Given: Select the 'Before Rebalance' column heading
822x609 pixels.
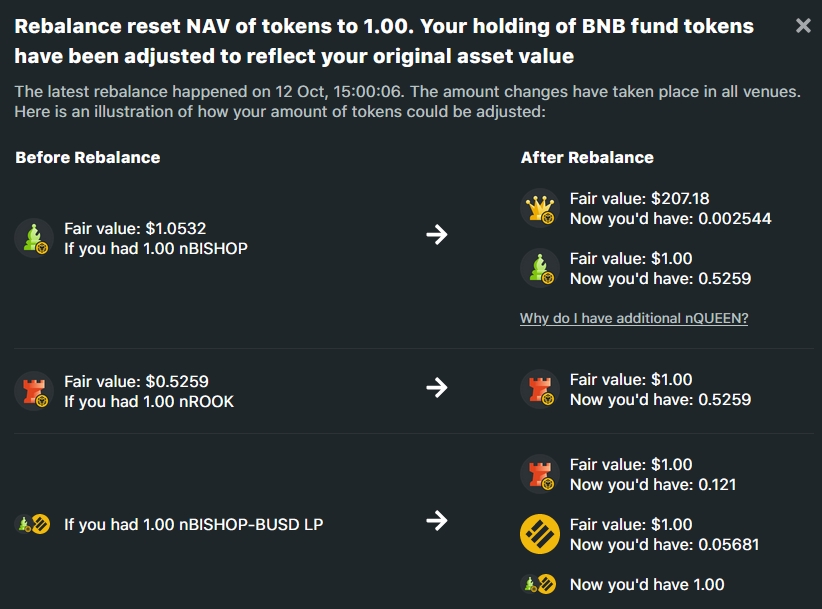Looking at the screenshot, I should [x=88, y=157].
